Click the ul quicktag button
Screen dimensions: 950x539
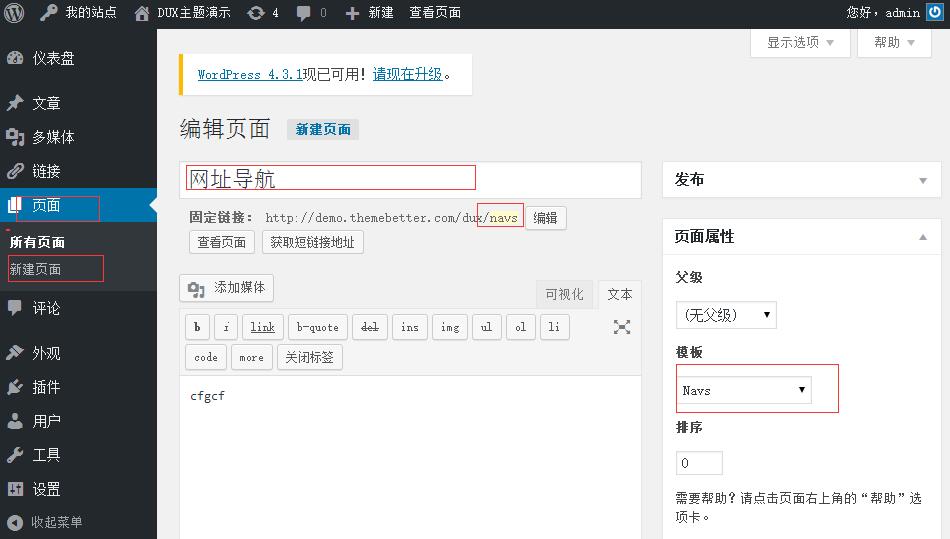[487, 327]
